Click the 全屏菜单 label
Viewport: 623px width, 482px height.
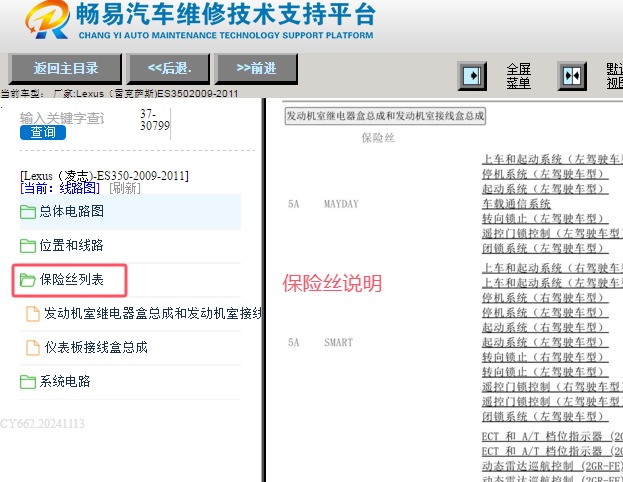519,76
